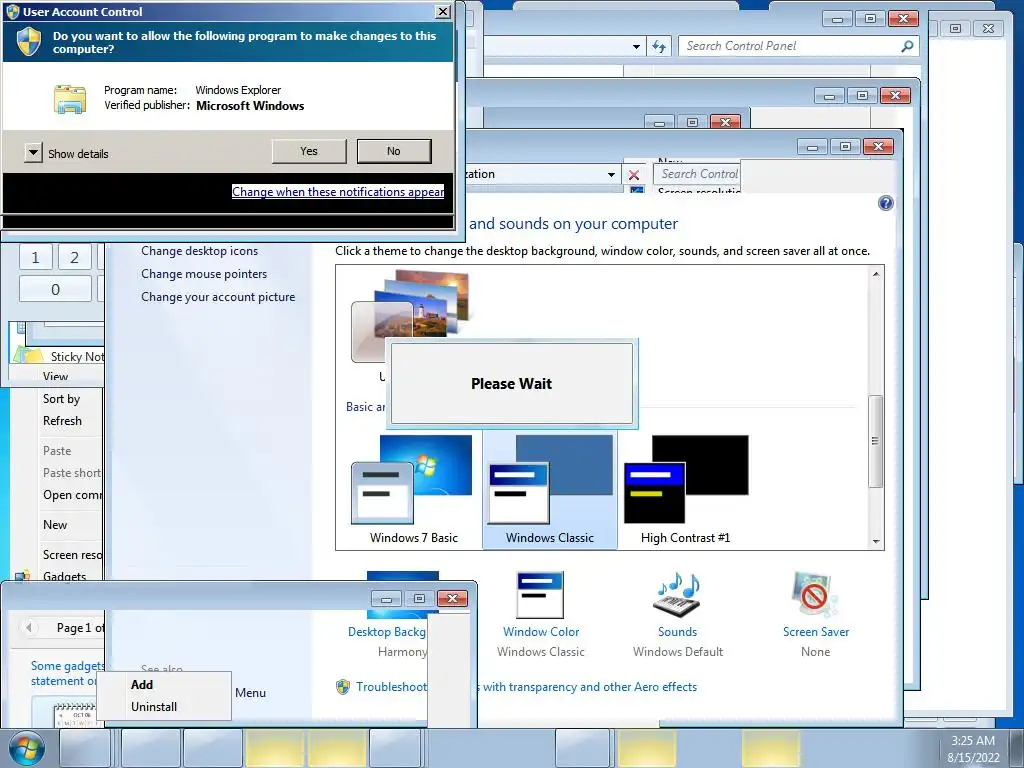Screen dimensions: 1024x768
Task: Click the theme list scroll-down arrow
Action: click(x=876, y=541)
